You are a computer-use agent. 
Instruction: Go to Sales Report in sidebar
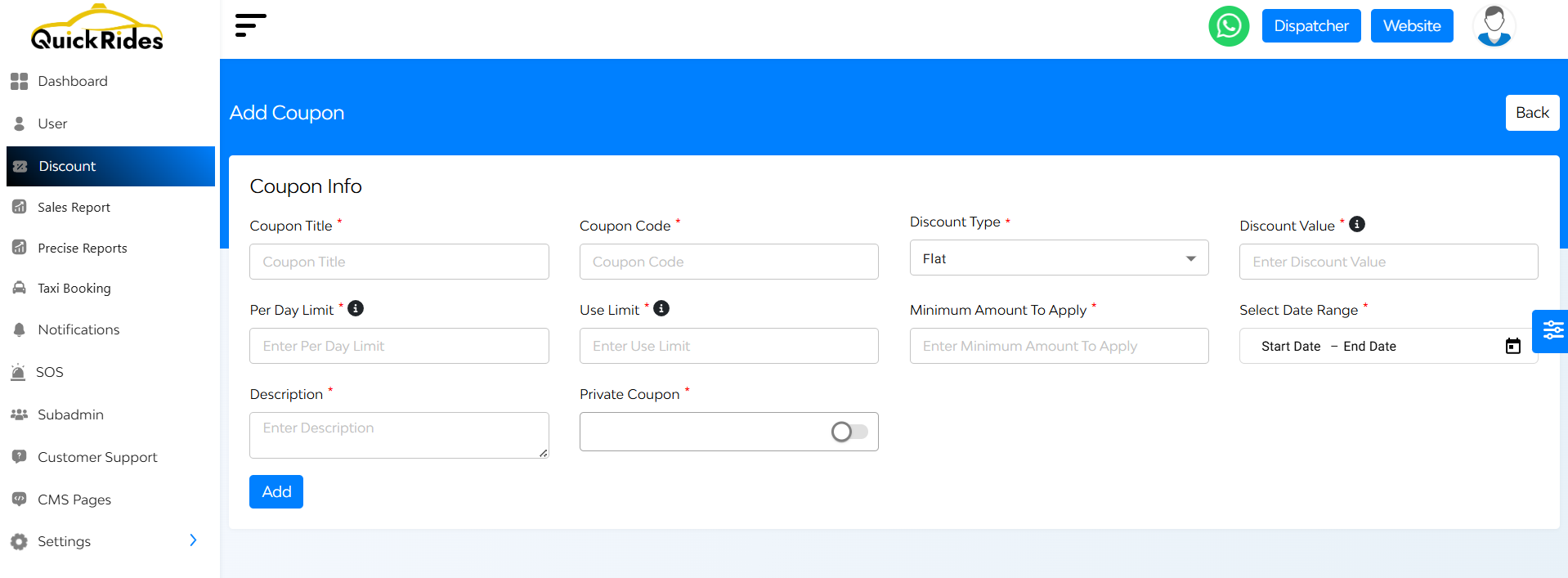(x=74, y=208)
